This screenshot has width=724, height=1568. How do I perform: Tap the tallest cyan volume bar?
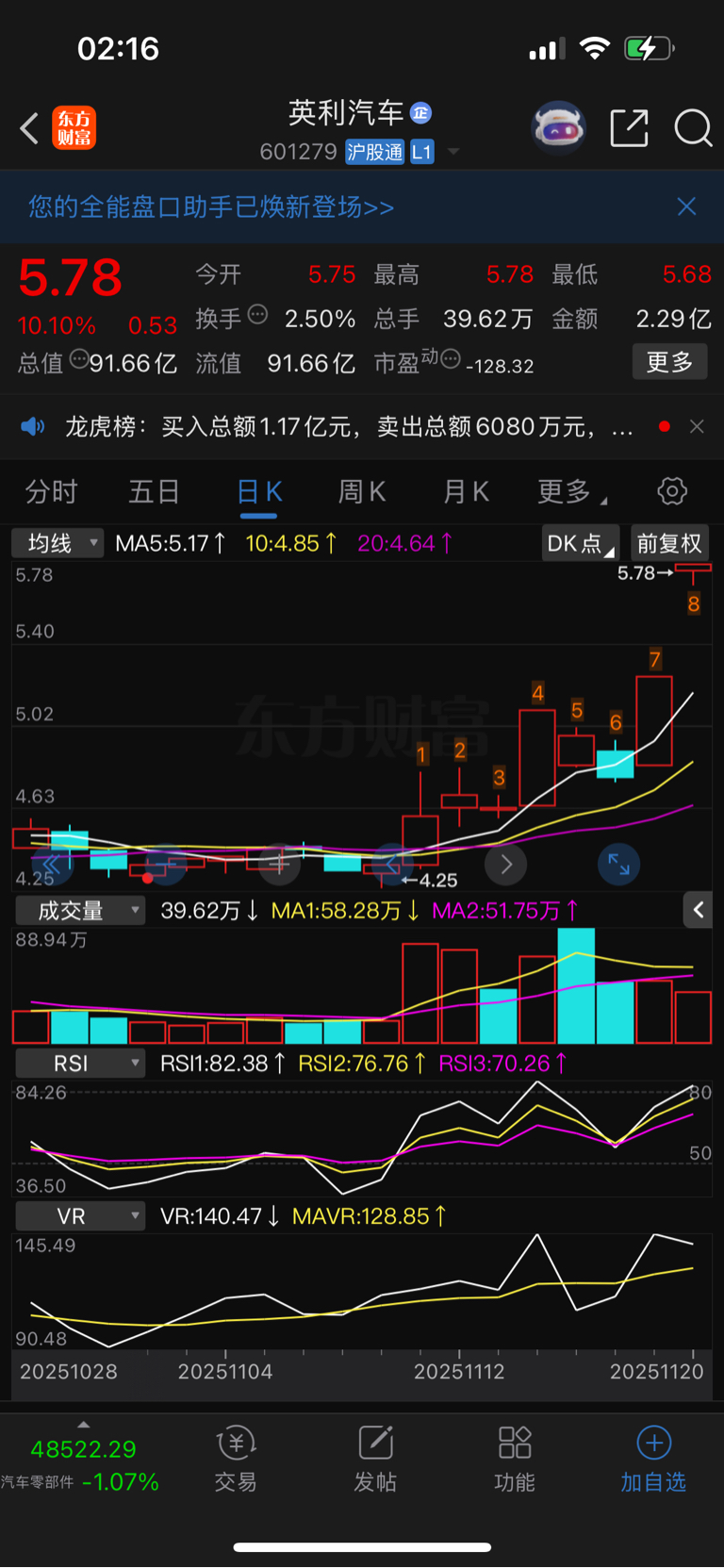[576, 985]
